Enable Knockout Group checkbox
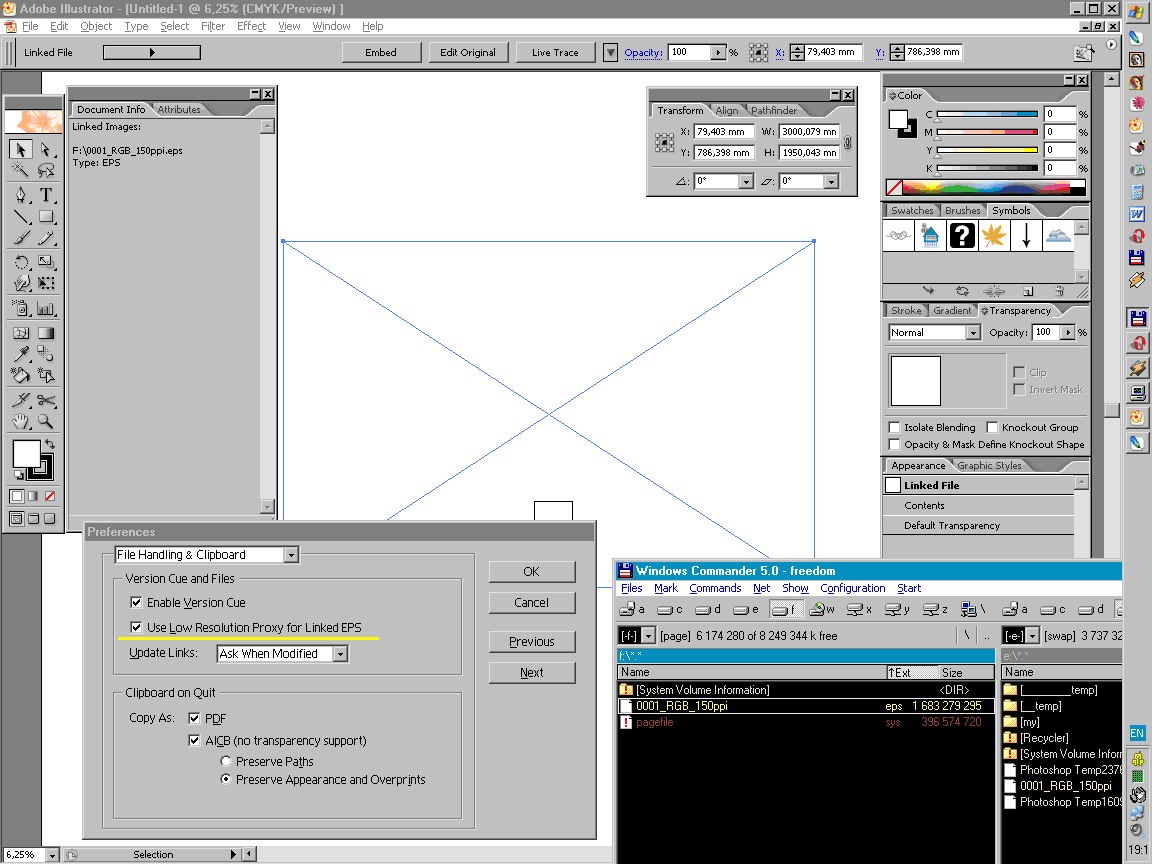The height and width of the screenshot is (864, 1152). [x=992, y=428]
